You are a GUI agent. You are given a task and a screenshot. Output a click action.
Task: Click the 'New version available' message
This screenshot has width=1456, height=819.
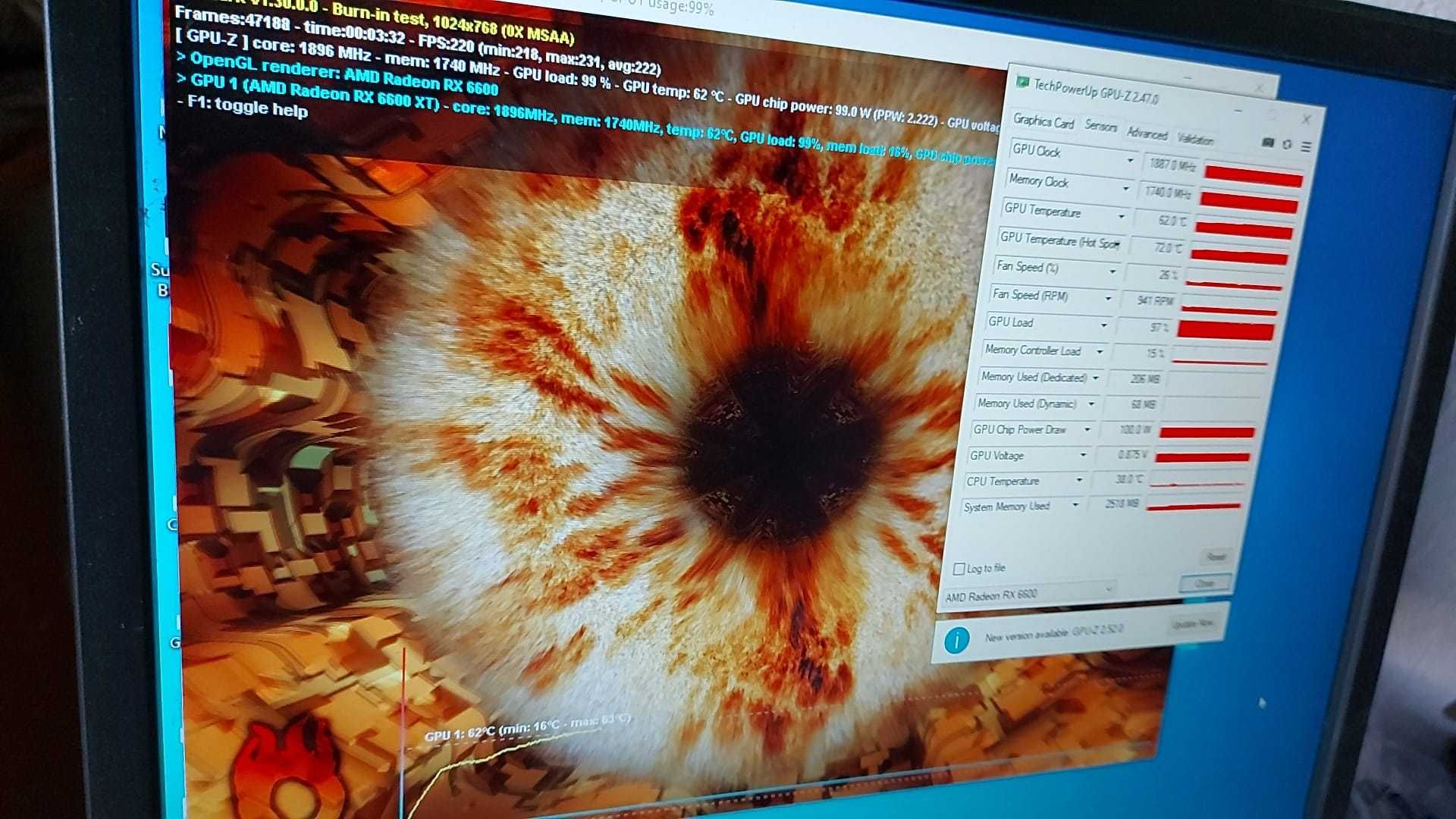coord(1054,634)
